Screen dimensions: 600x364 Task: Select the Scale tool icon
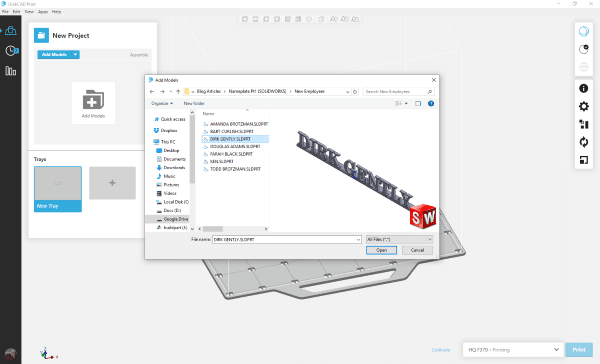pyautogui.click(x=584, y=160)
